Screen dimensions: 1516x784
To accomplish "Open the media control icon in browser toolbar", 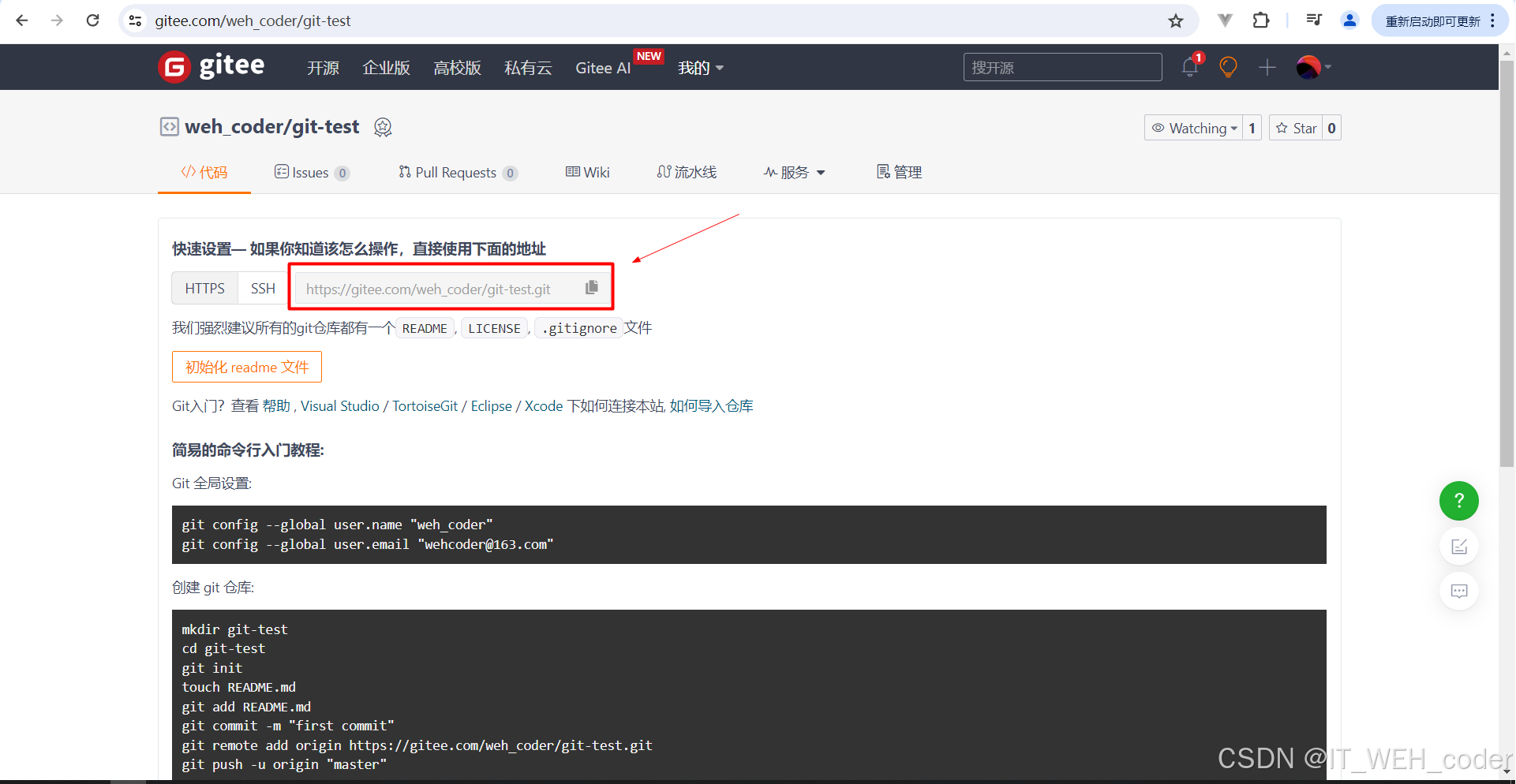I will [x=1314, y=21].
